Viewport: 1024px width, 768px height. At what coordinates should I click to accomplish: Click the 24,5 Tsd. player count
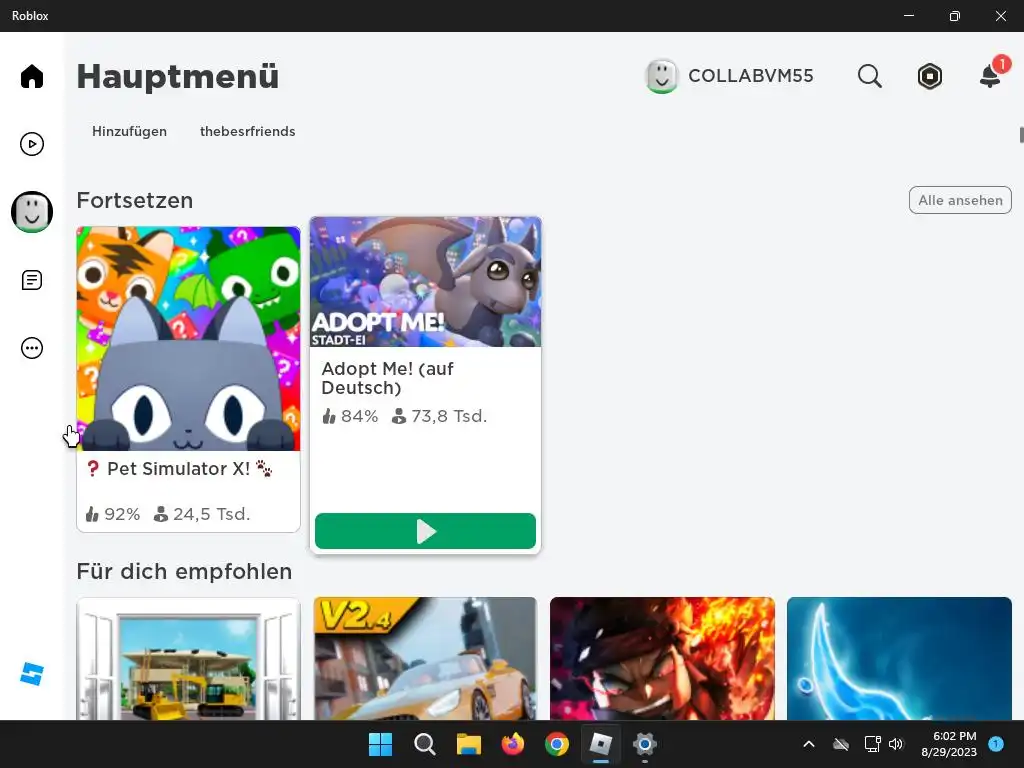pyautogui.click(x=202, y=514)
